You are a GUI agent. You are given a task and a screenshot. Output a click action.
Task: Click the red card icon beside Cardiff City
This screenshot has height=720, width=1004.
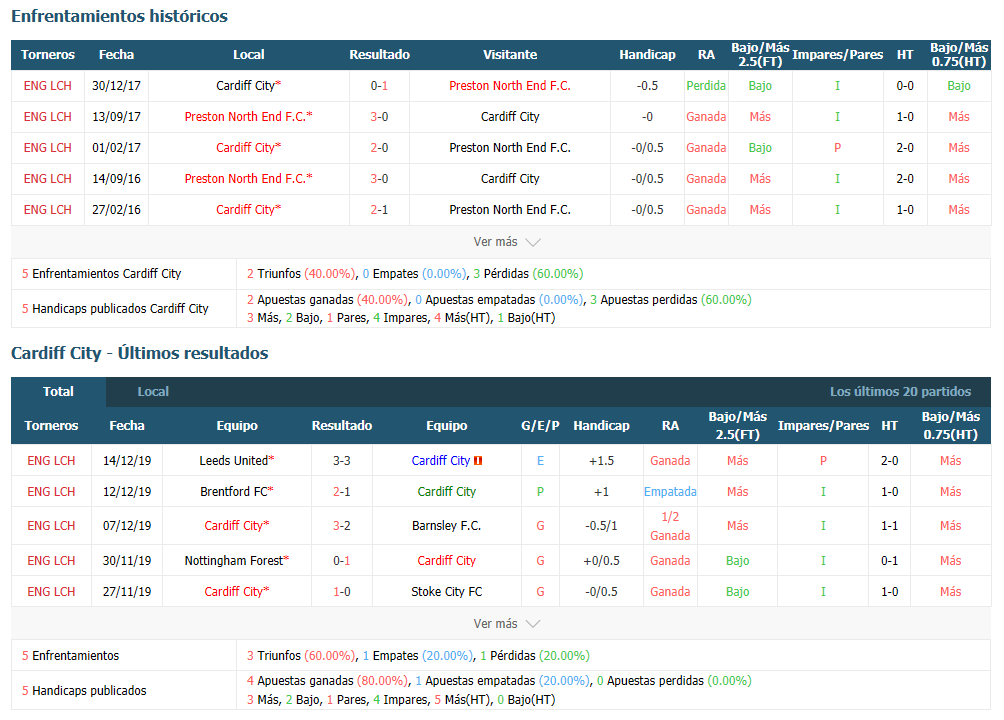(478, 461)
